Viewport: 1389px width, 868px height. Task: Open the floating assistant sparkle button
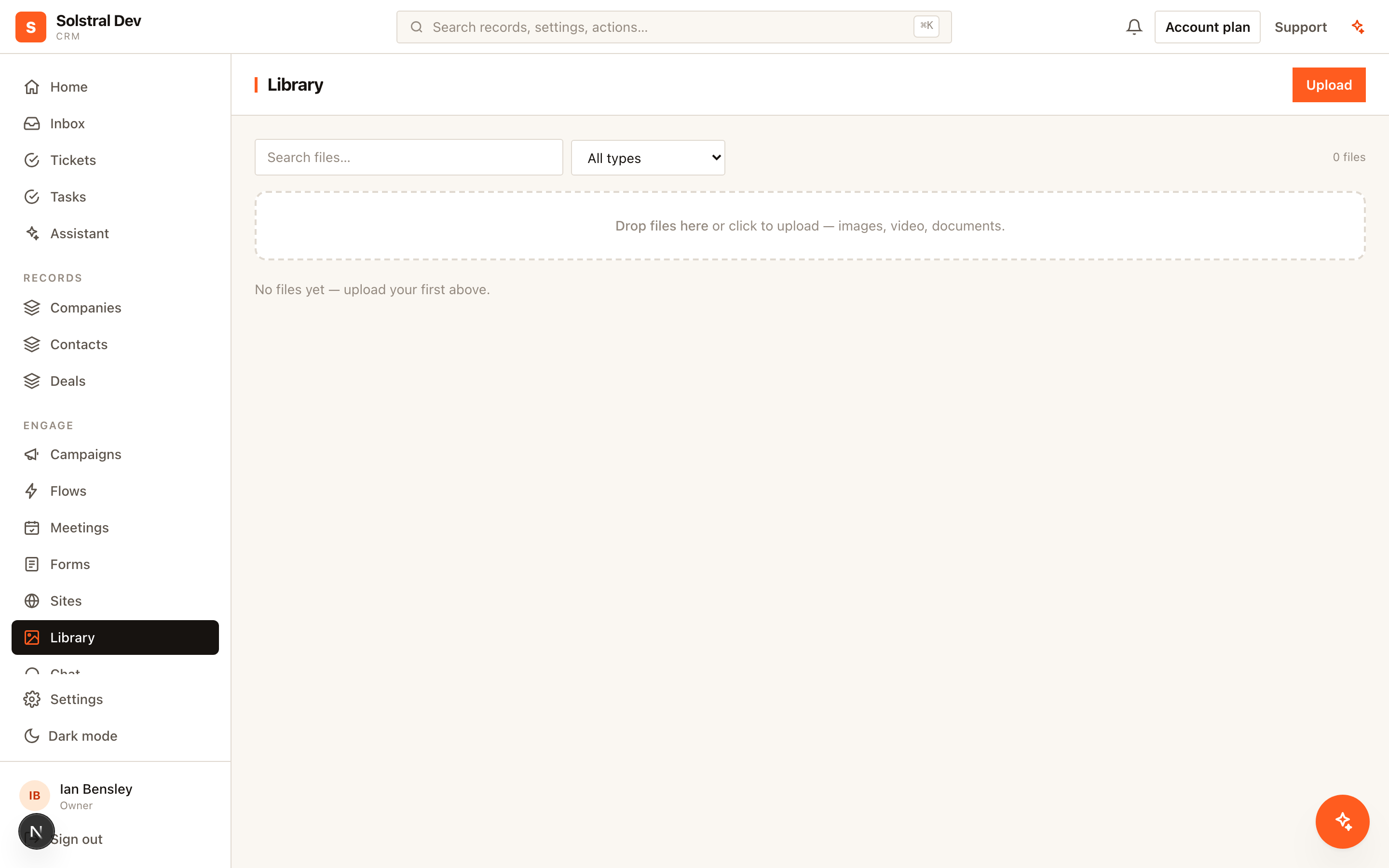pos(1342,822)
